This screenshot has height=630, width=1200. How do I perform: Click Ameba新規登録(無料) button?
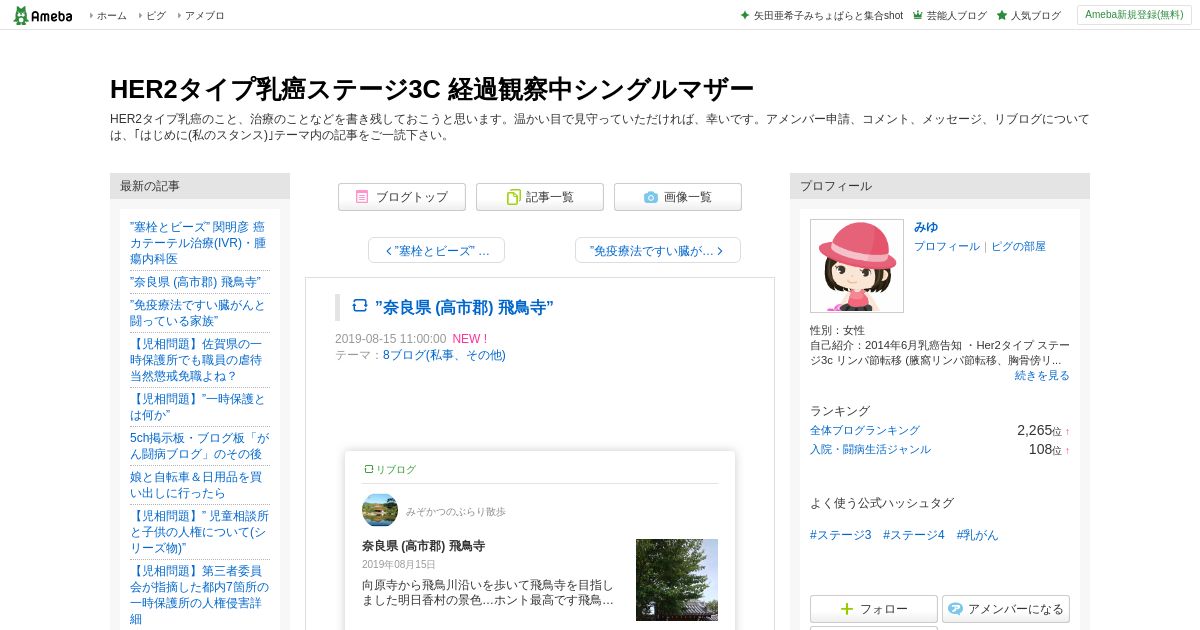[1134, 15]
